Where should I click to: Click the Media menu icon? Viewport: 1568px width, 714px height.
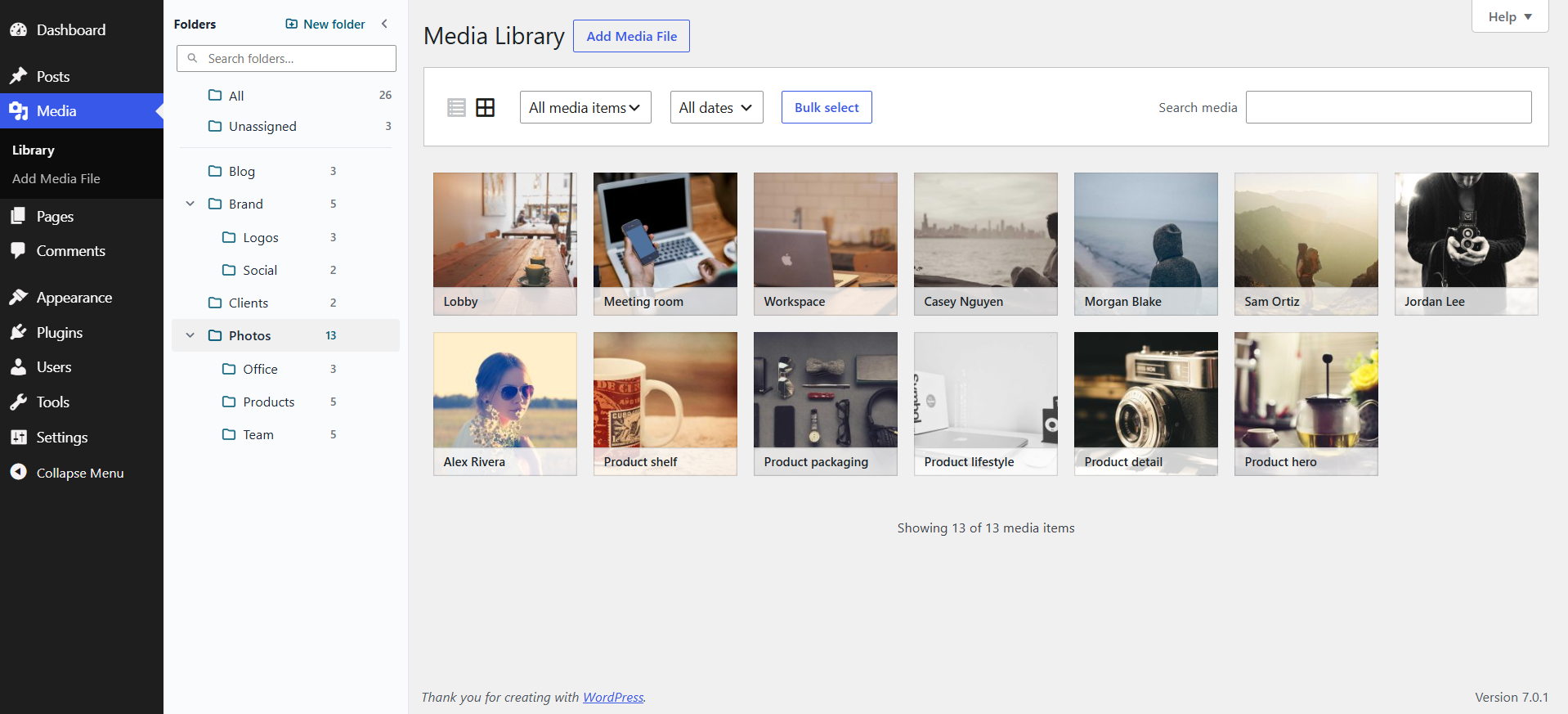[18, 110]
